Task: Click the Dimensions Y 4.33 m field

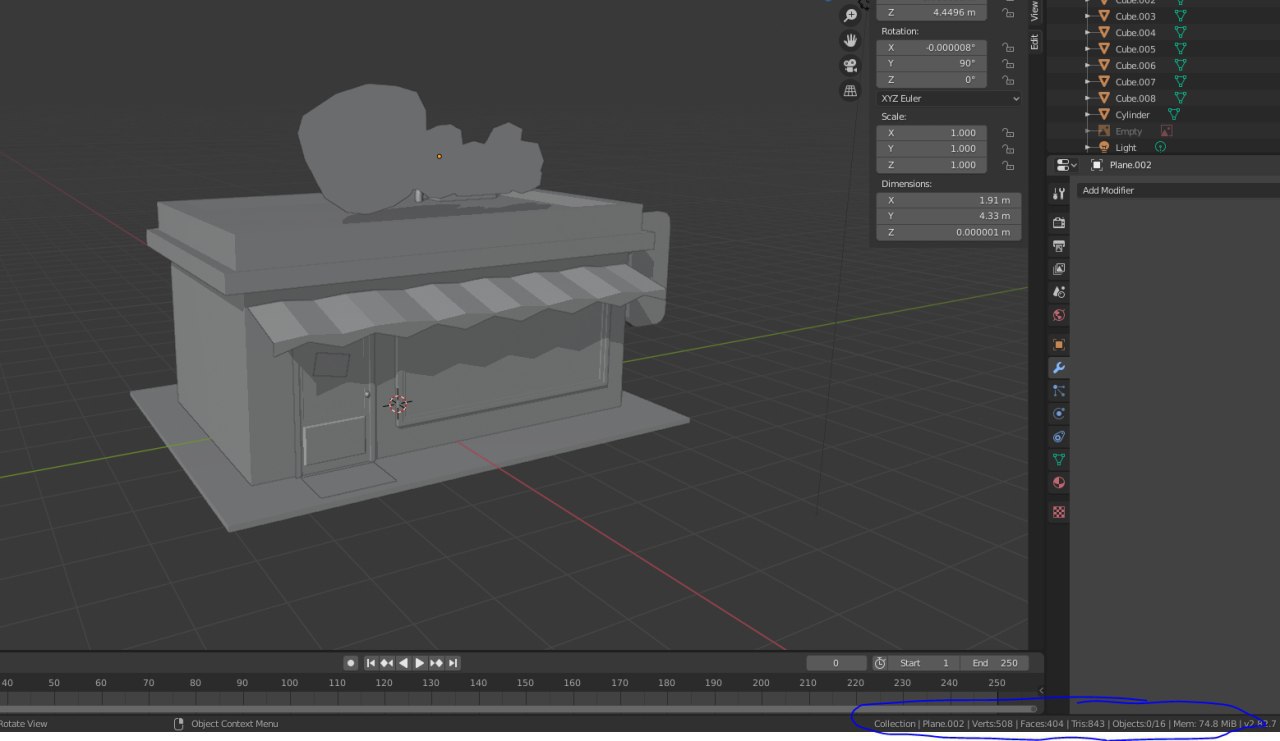Action: [x=949, y=216]
